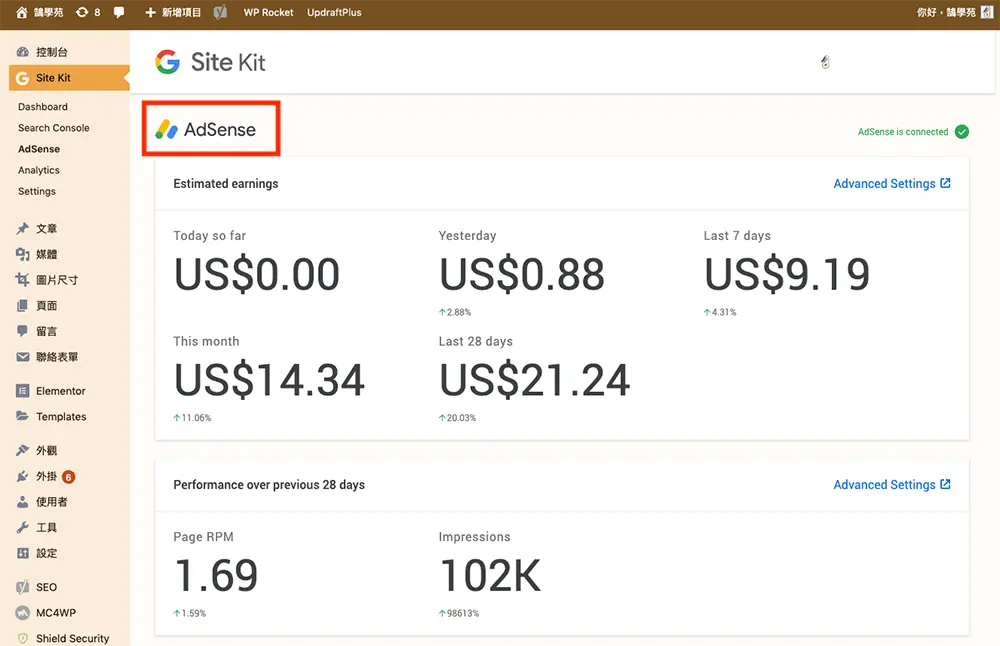Image resolution: width=1000 pixels, height=646 pixels.
Task: Go to Search Console submenu
Action: pos(54,128)
